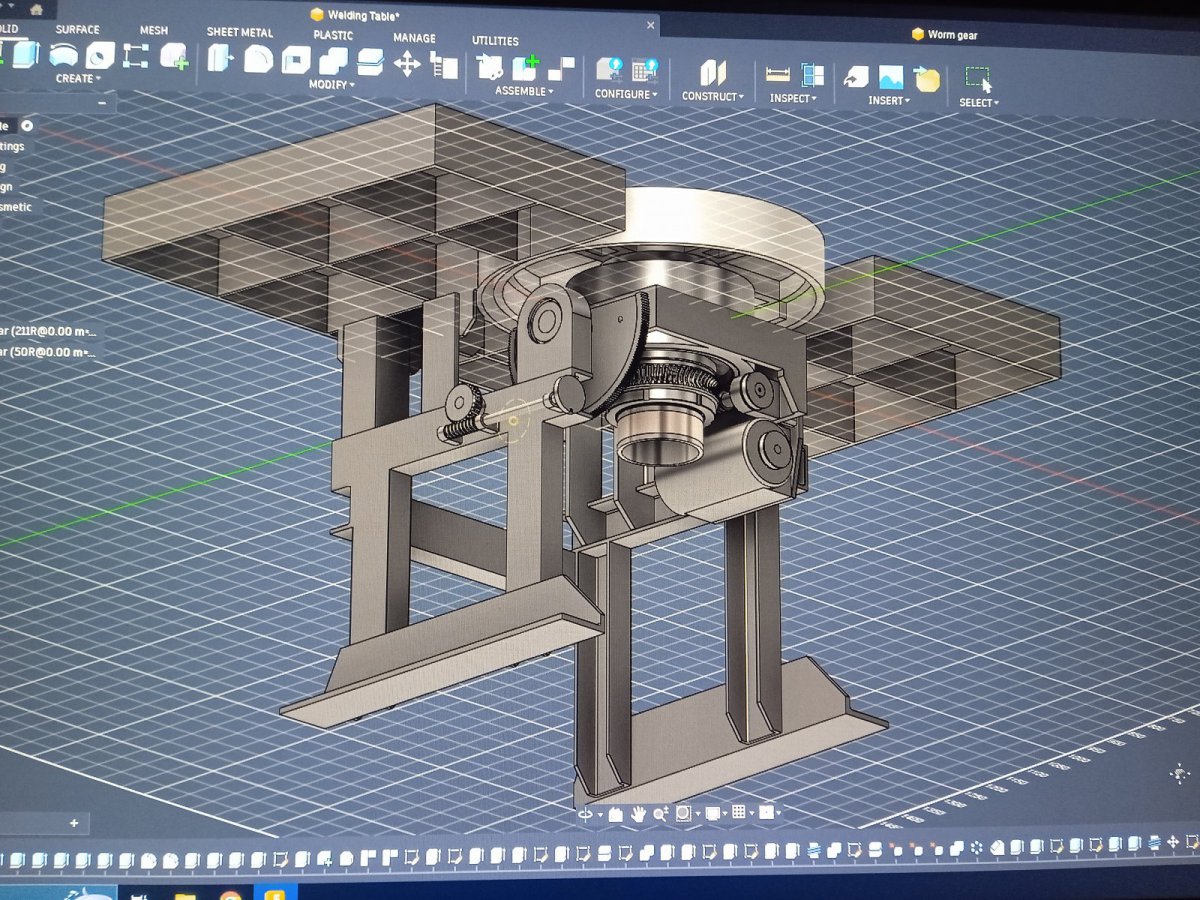Image resolution: width=1200 pixels, height=900 pixels.
Task: Select the Fillet tool in Modify
Action: [258, 60]
